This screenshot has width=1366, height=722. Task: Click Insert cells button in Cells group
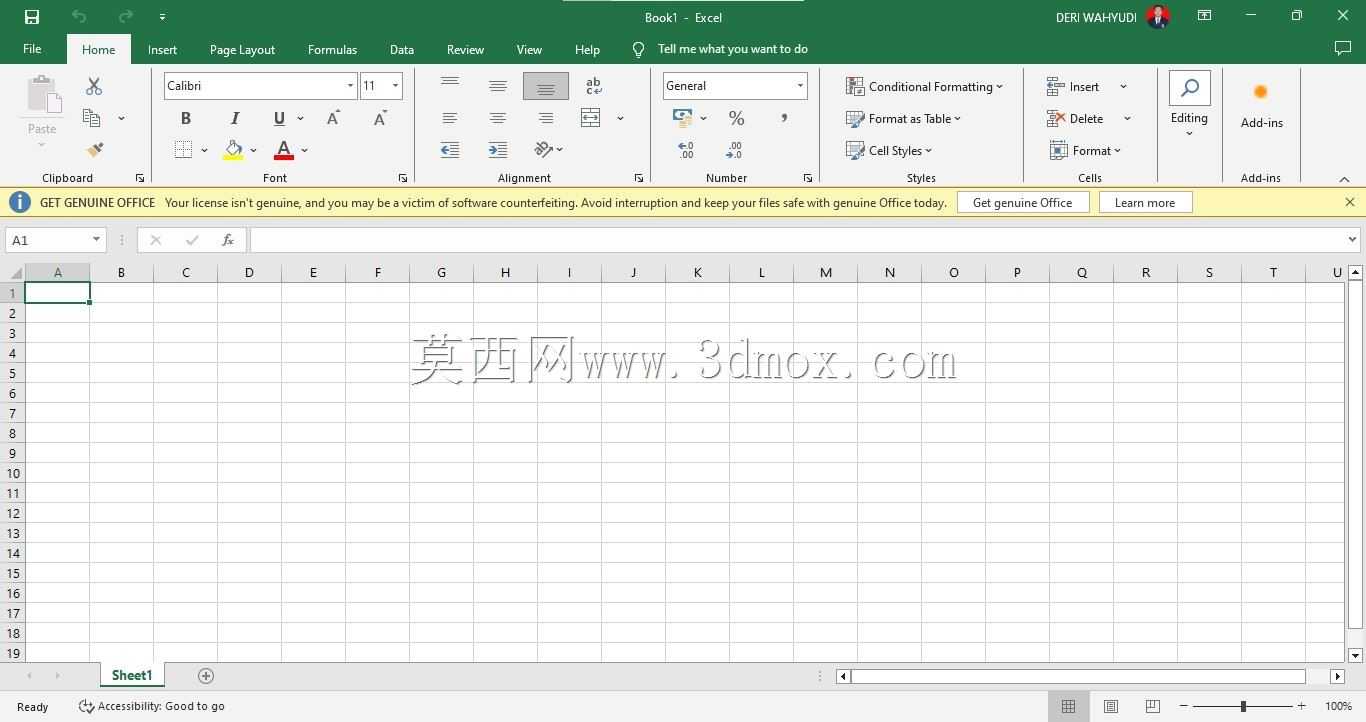click(1074, 87)
